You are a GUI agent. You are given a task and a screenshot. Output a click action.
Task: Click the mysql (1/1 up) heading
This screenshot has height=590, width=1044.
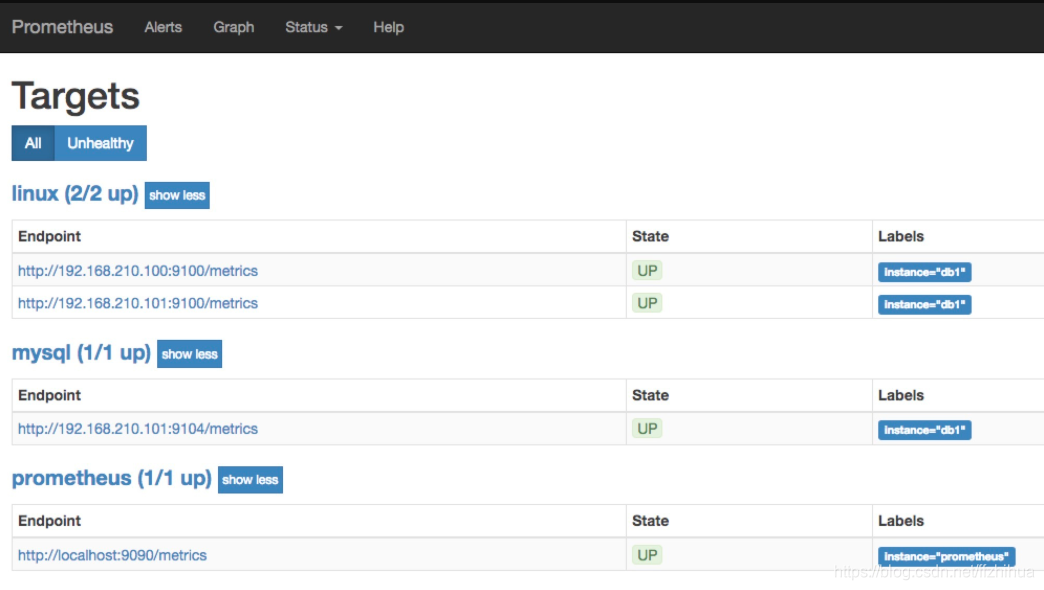pyautogui.click(x=81, y=353)
